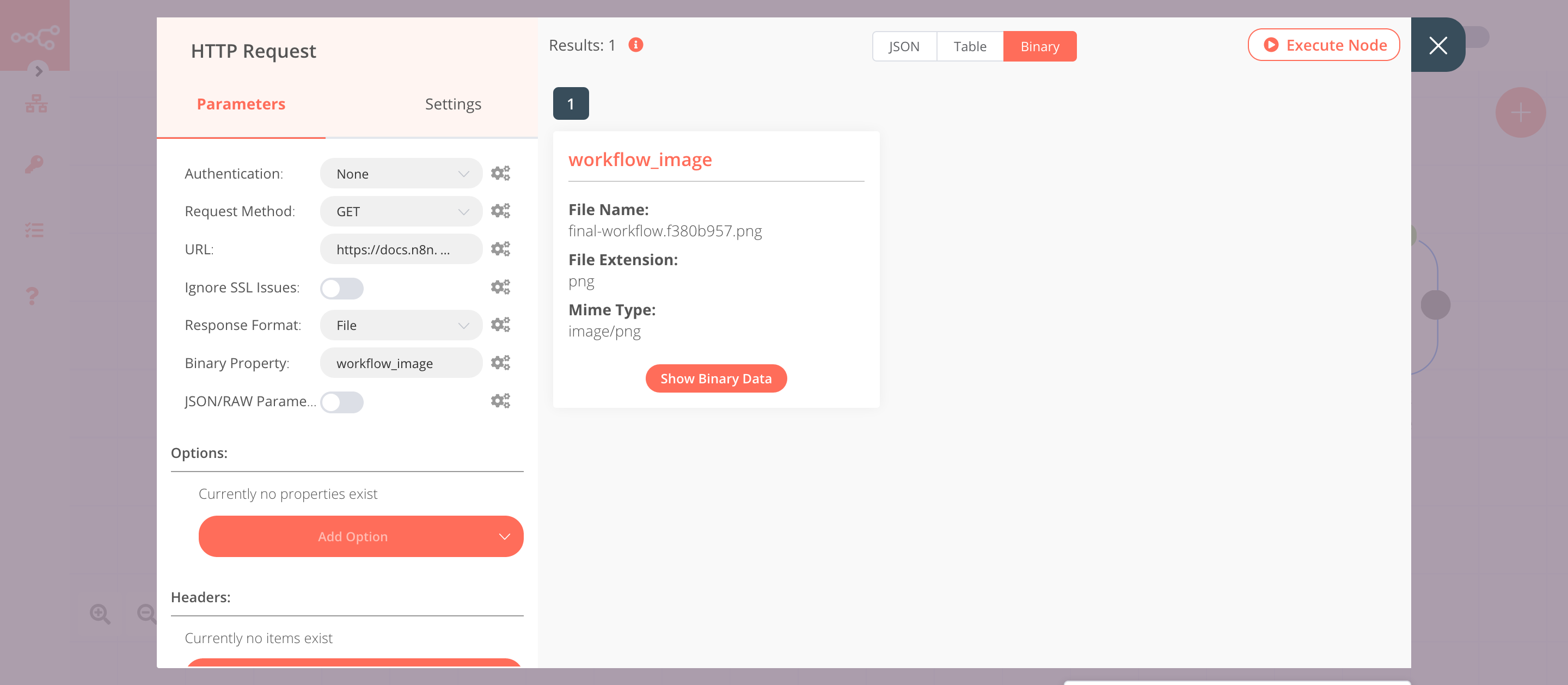Screen dimensions: 1568x685
Task: Switch results view to JSON tab
Action: [904, 46]
